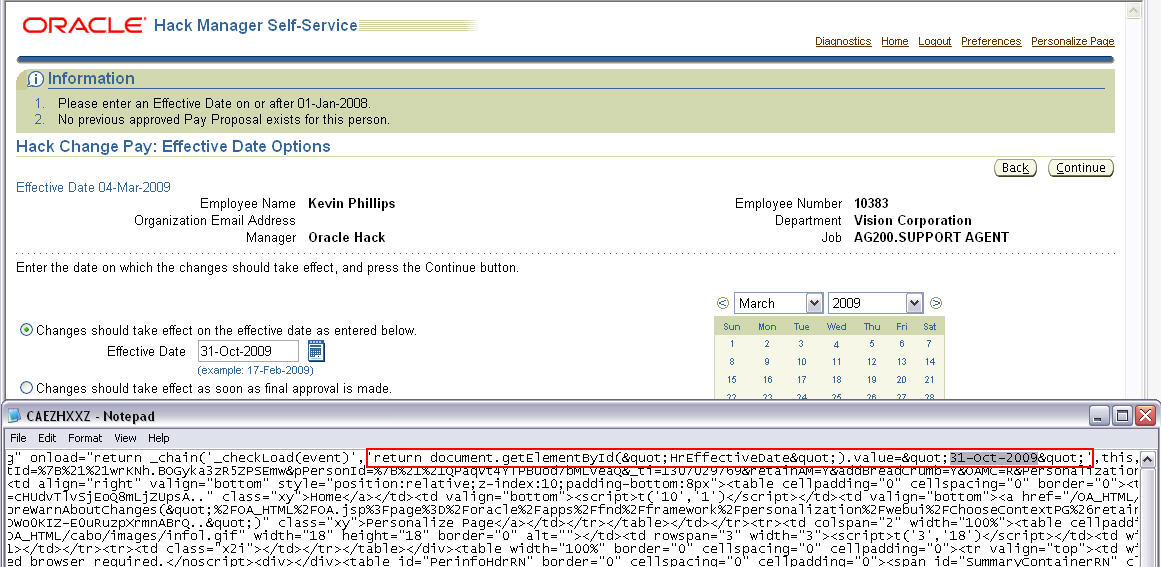
Task: Select day 7 in the calendar
Action: click(929, 343)
